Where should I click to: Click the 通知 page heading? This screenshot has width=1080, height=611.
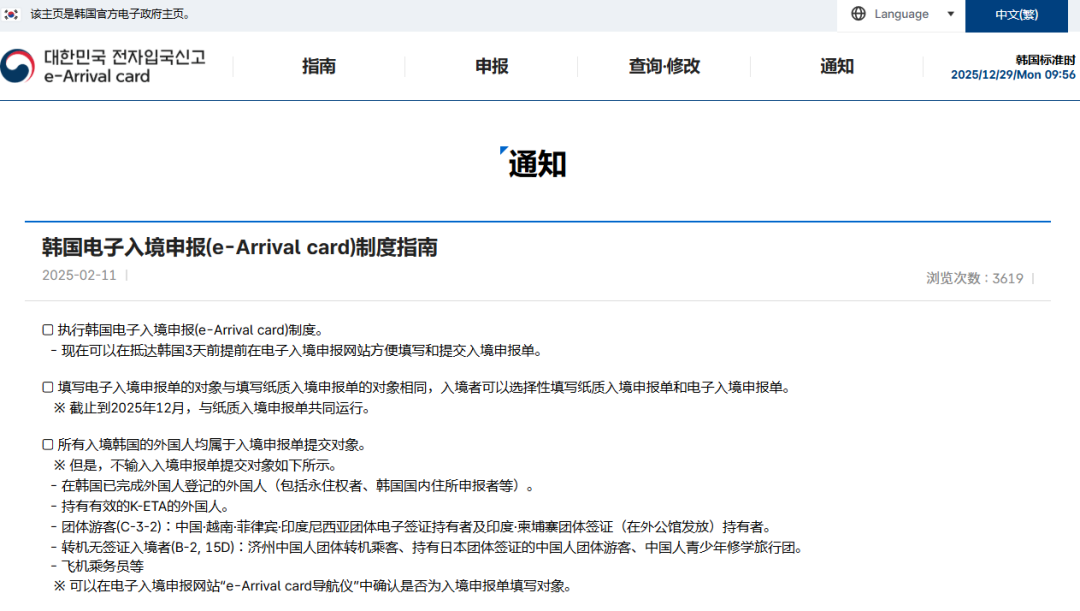pyautogui.click(x=540, y=163)
